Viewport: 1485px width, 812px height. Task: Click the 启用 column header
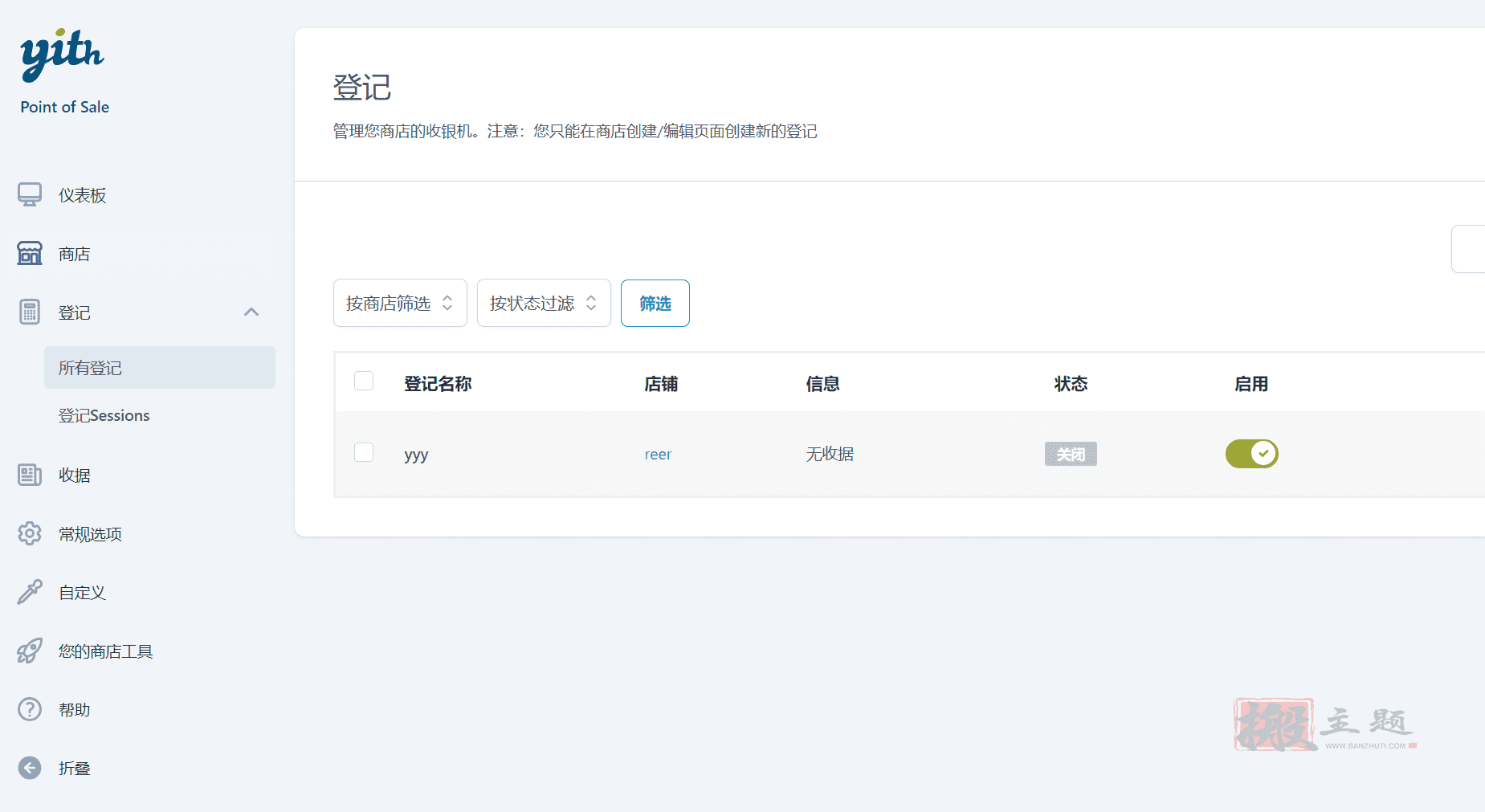click(1251, 384)
